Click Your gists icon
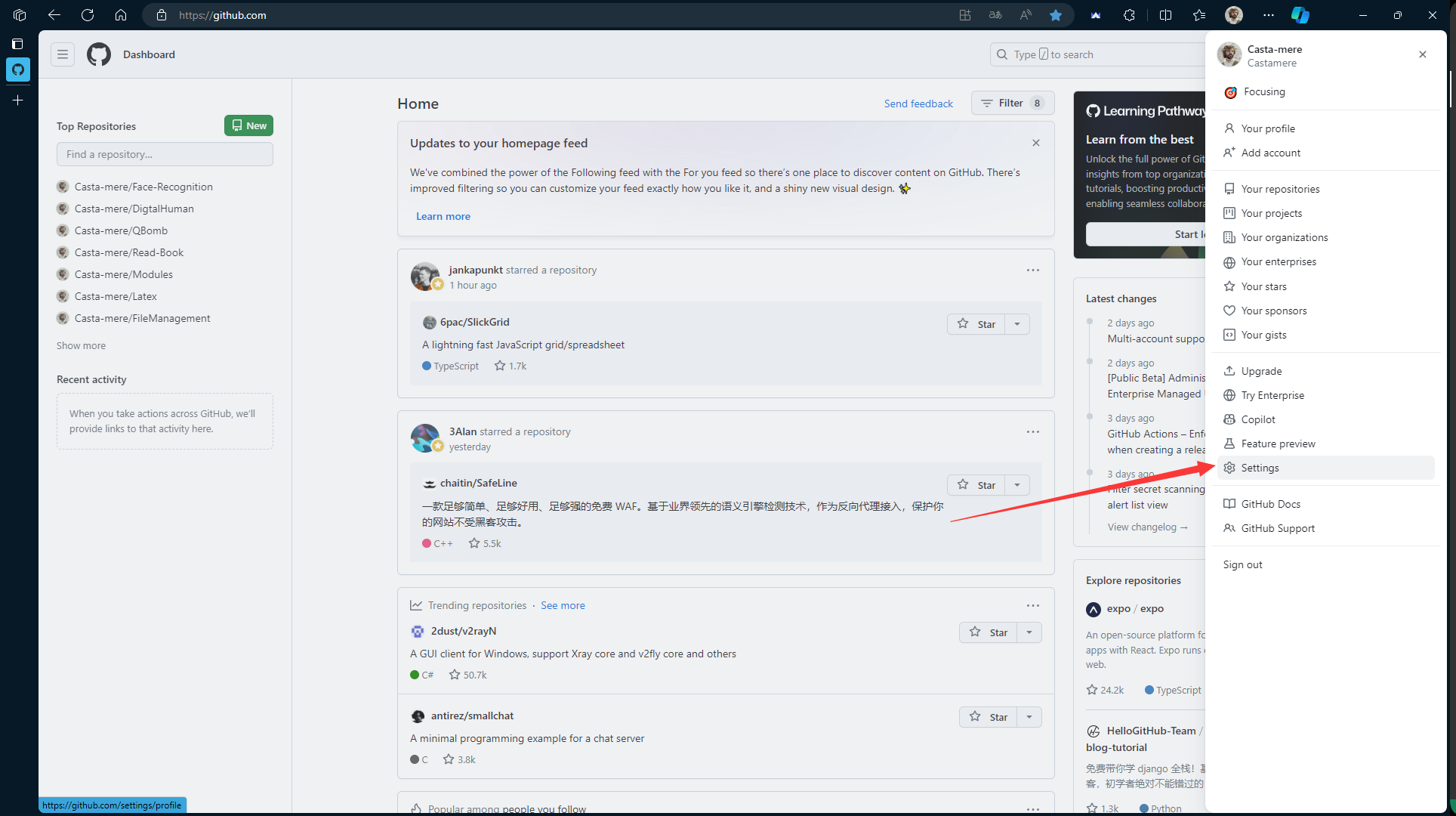Viewport: 1456px width, 816px height. point(1229,335)
